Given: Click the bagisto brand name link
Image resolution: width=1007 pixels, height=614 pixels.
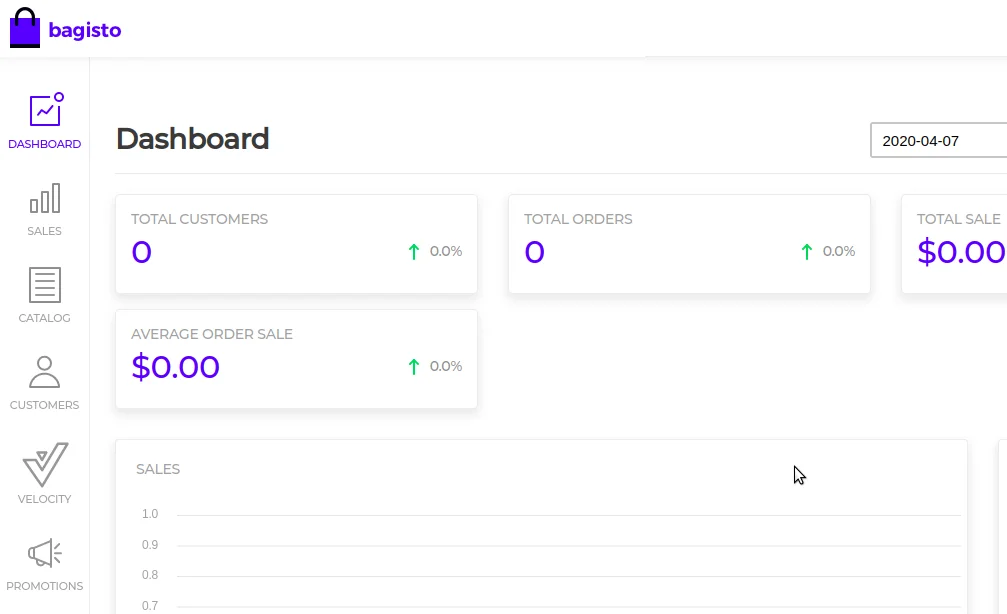Looking at the screenshot, I should tap(85, 30).
